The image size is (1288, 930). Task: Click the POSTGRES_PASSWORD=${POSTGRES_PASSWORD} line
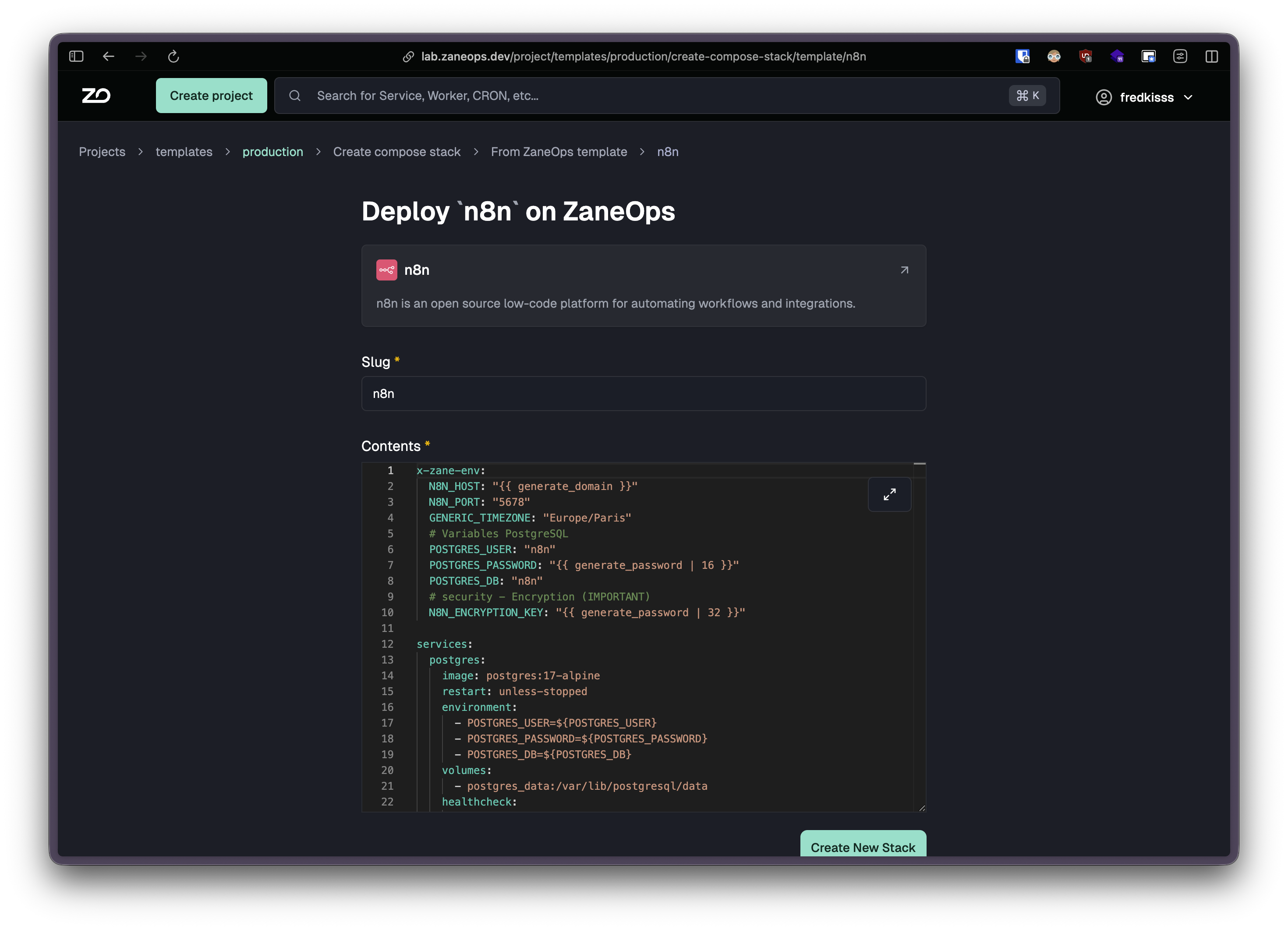[x=581, y=739]
